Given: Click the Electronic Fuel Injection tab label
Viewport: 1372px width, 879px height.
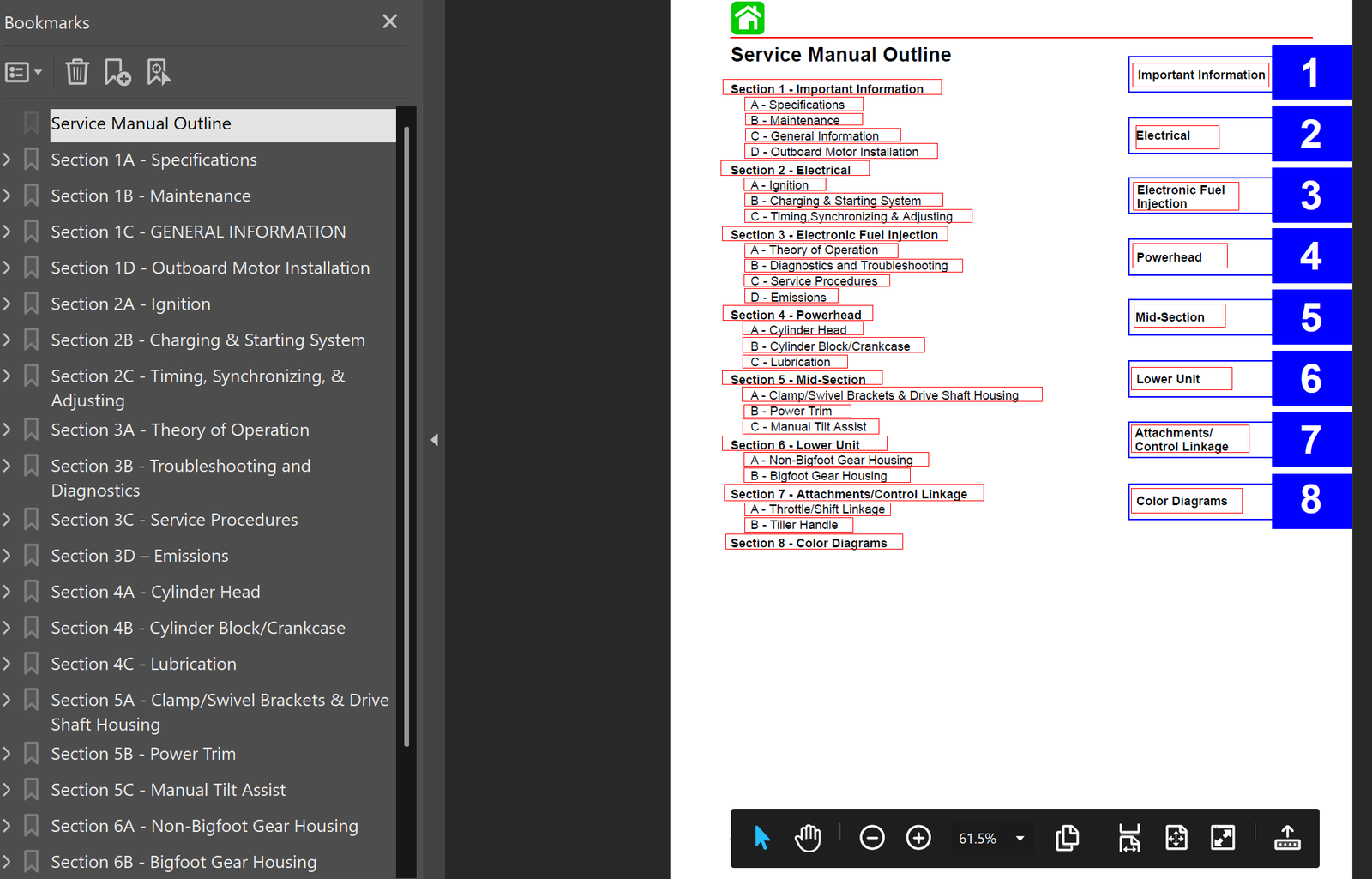Looking at the screenshot, I should [1185, 196].
